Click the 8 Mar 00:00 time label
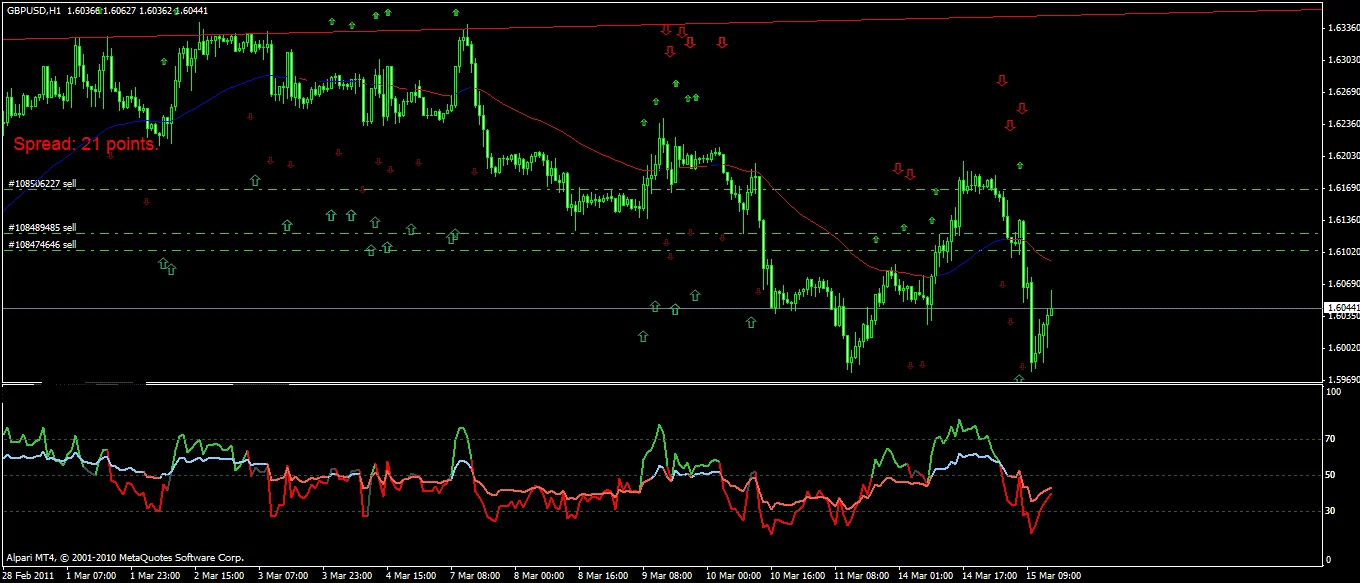 click(x=540, y=576)
